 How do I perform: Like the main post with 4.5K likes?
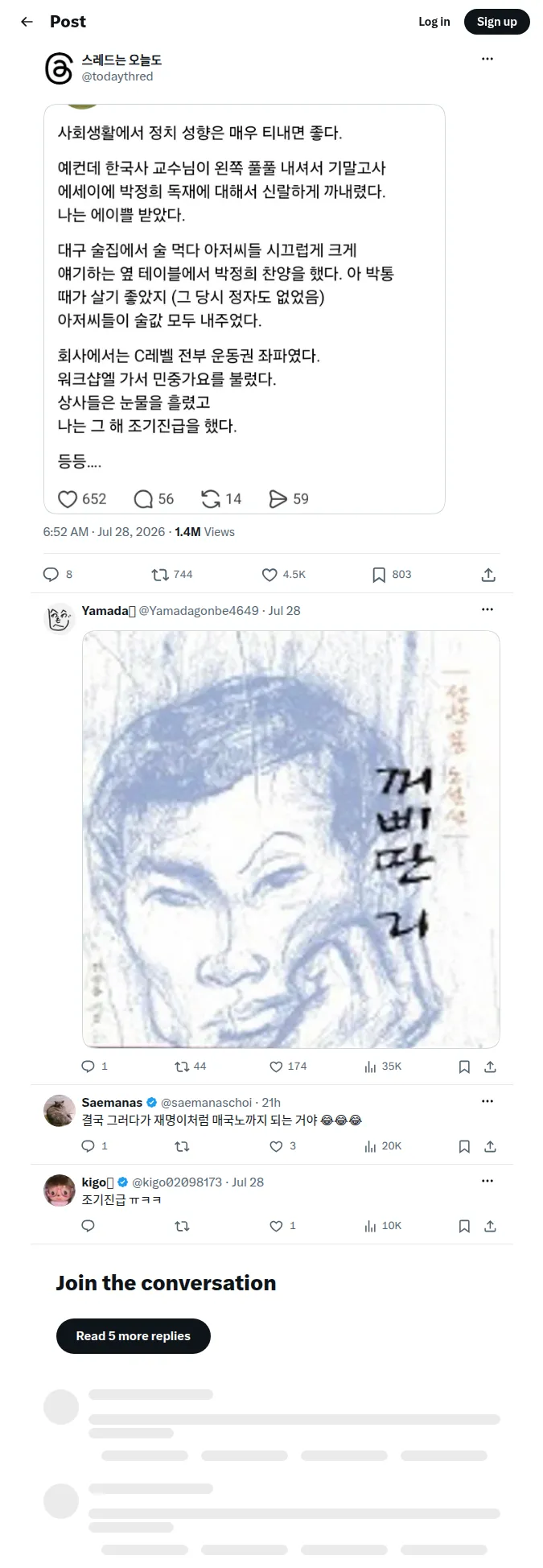point(269,575)
